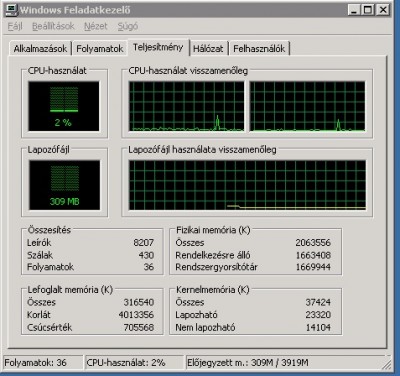Switch to the Alkalmazások tab
400x376 pixels.
[40, 49]
